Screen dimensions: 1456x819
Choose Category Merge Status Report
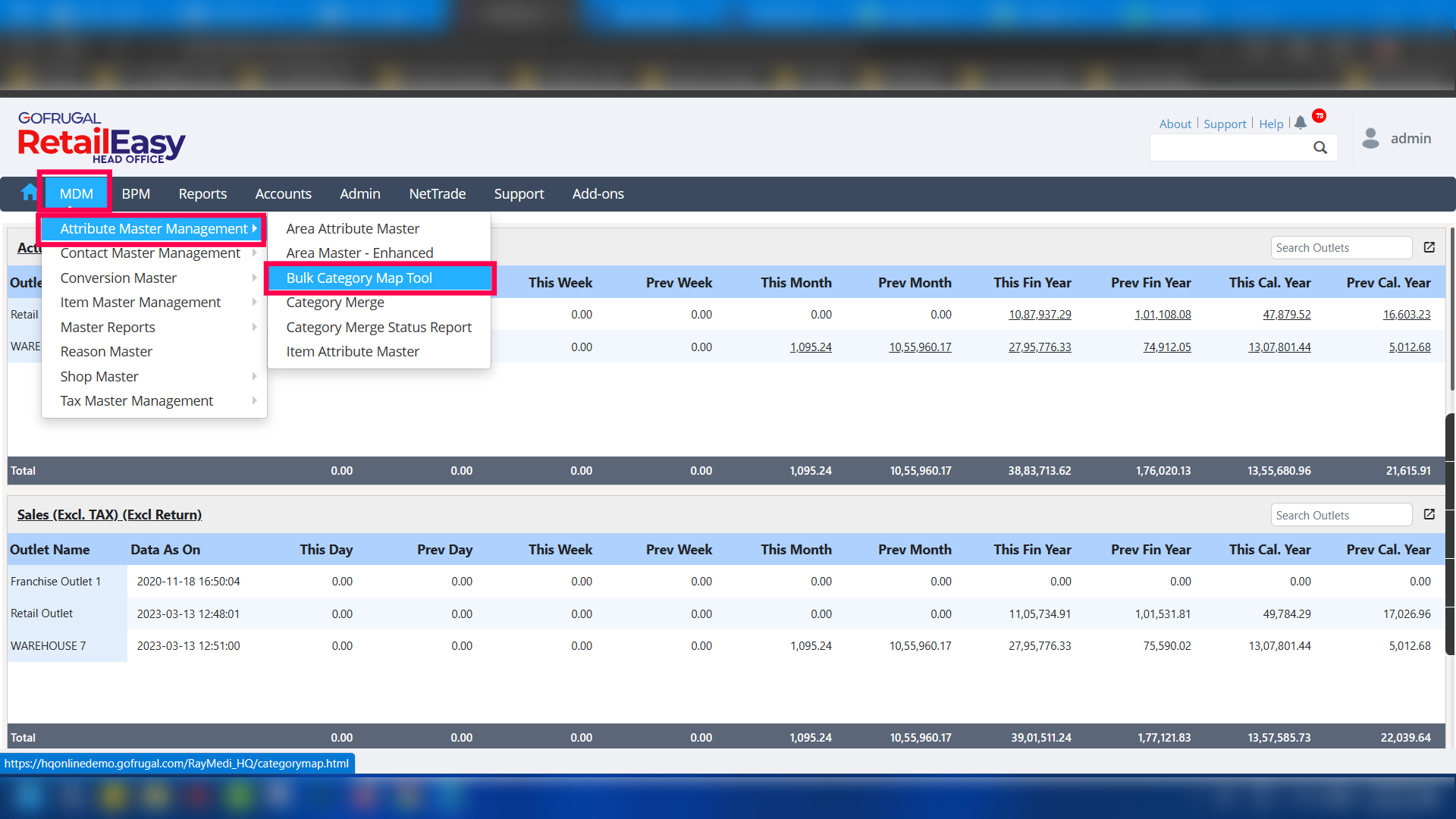tap(378, 328)
